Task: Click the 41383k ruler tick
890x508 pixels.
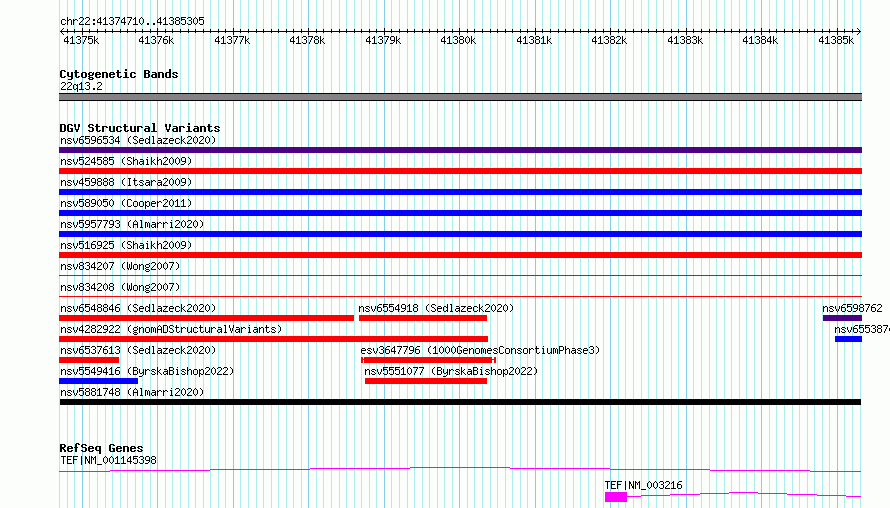Action: (685, 40)
